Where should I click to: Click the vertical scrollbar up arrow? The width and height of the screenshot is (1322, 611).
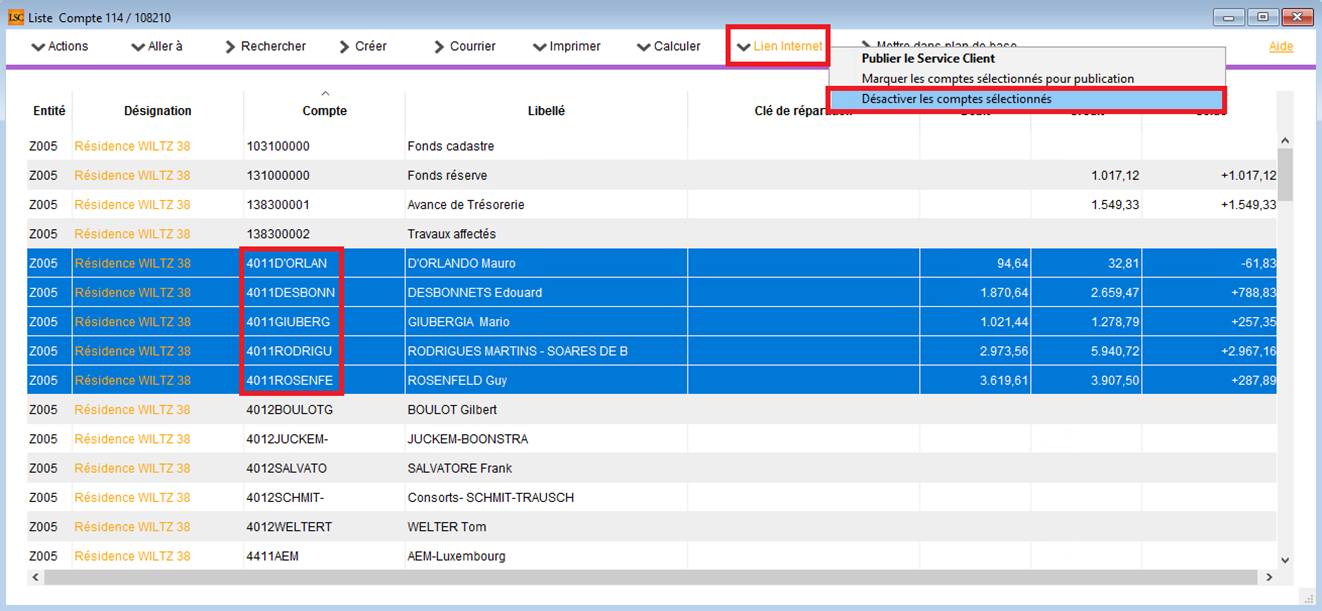point(1285,141)
